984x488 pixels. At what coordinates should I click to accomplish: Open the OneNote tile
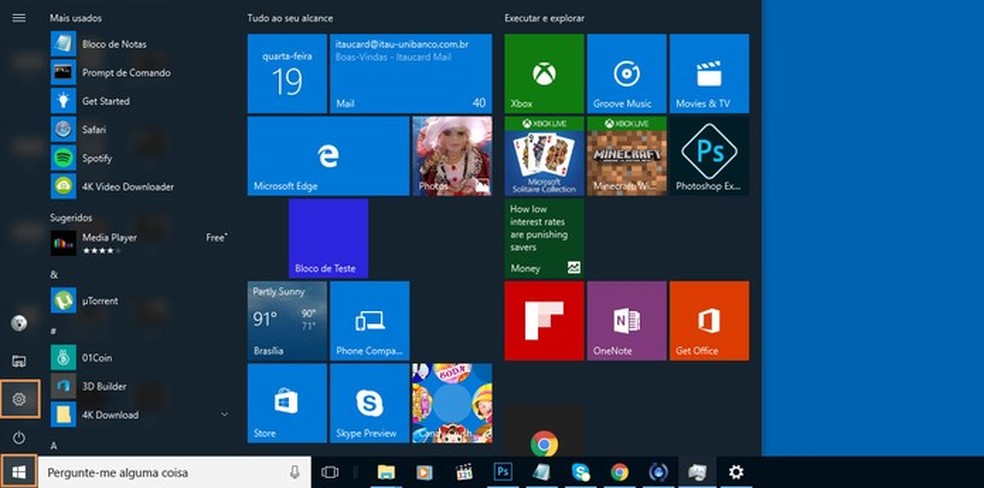coord(626,321)
